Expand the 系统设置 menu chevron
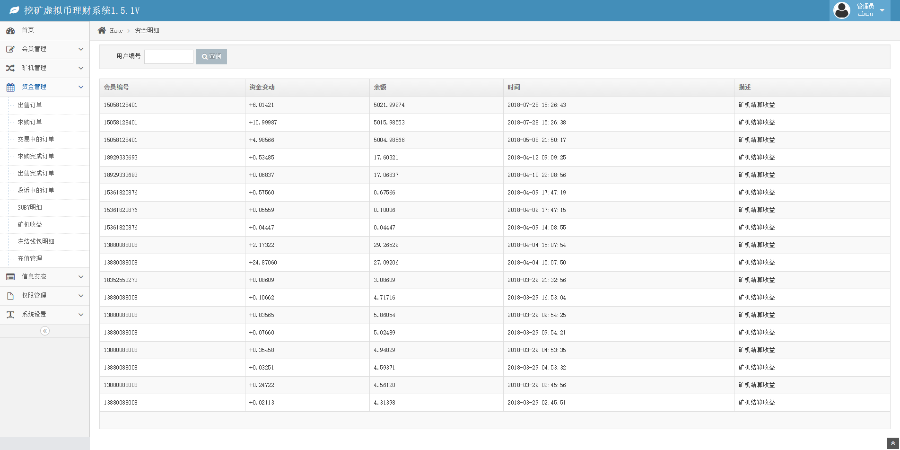 click(81, 314)
